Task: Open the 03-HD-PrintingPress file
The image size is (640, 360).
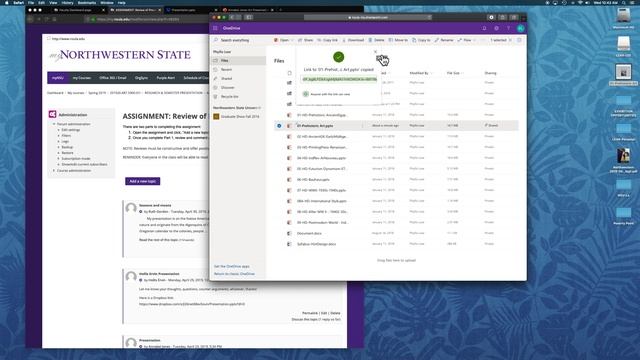Action: click(x=322, y=147)
